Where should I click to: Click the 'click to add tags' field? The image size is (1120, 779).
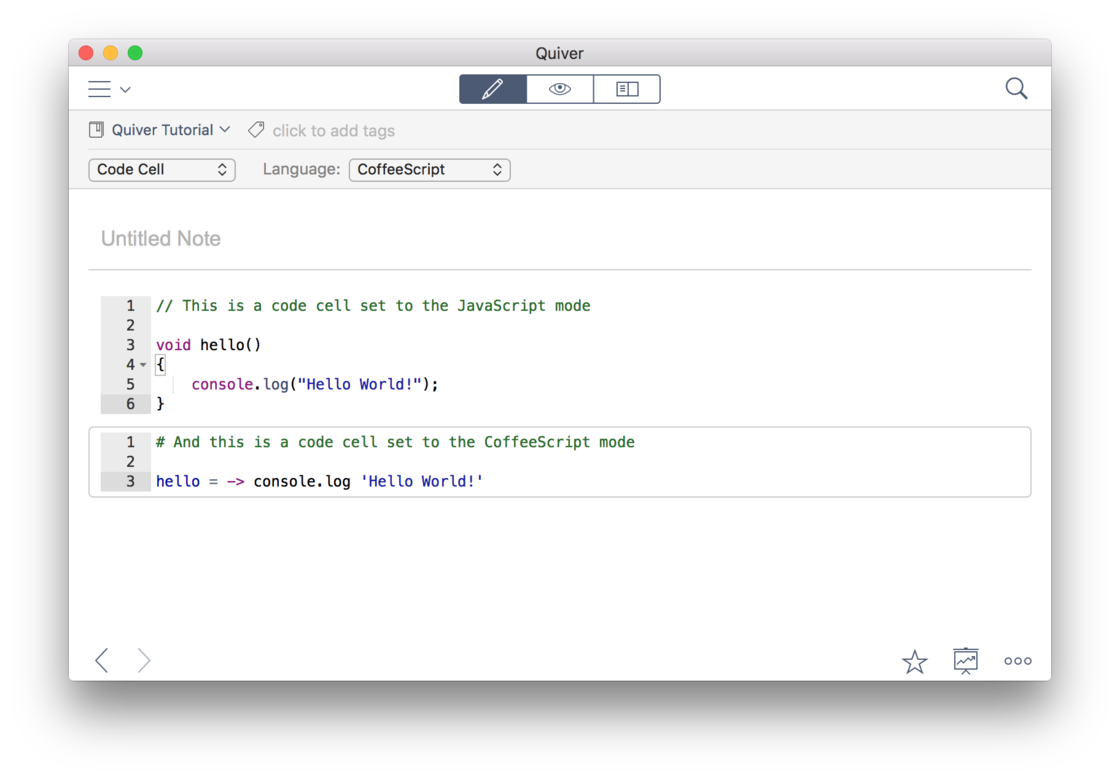pos(334,131)
